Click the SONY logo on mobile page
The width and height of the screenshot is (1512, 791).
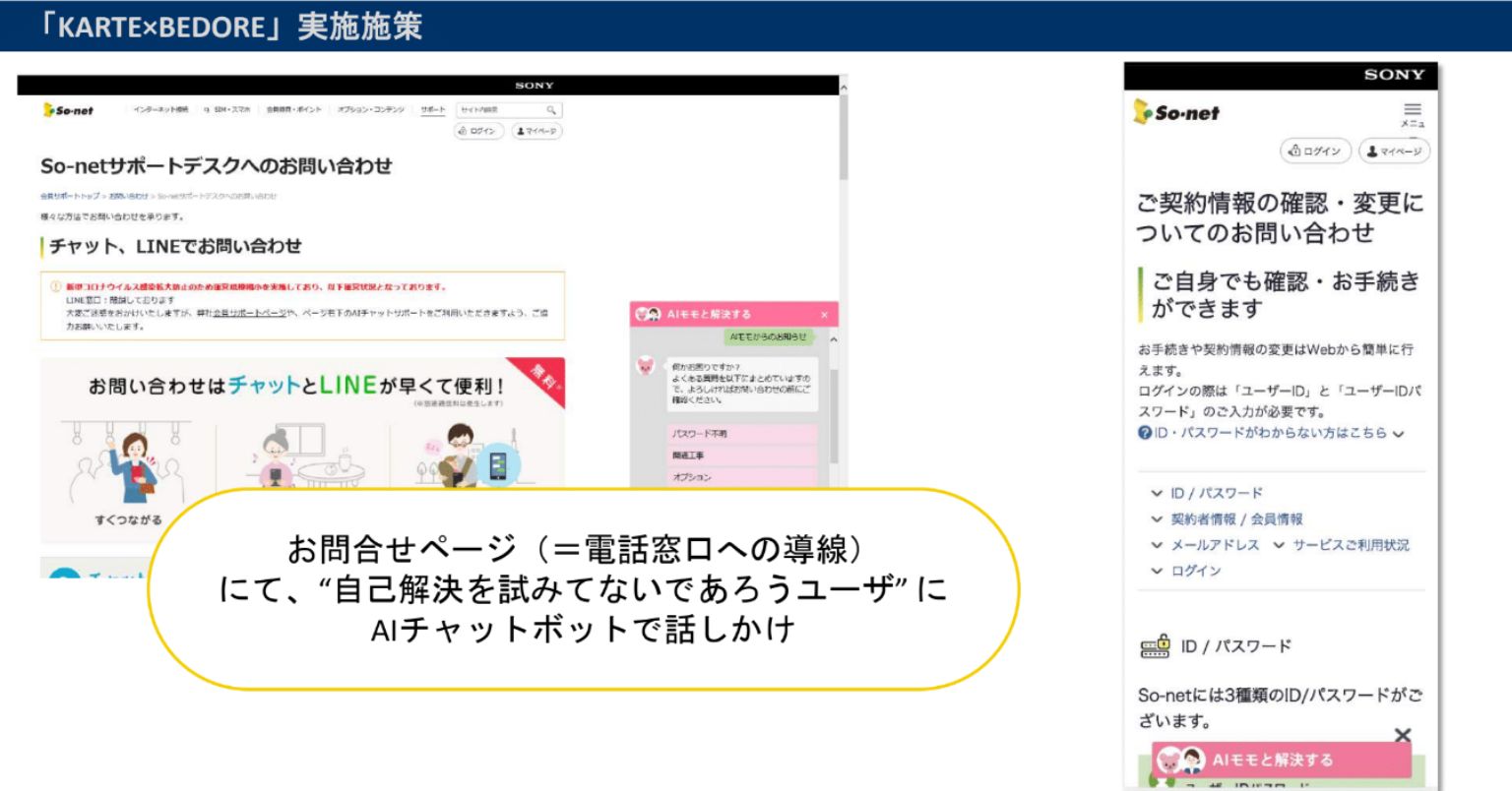(1394, 75)
